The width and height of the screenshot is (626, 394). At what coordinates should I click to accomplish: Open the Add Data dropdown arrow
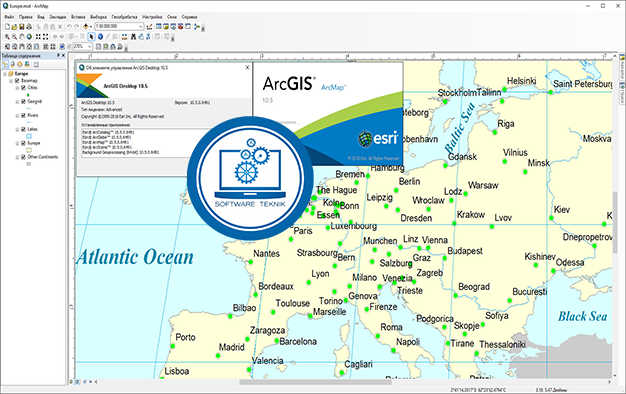click(91, 27)
